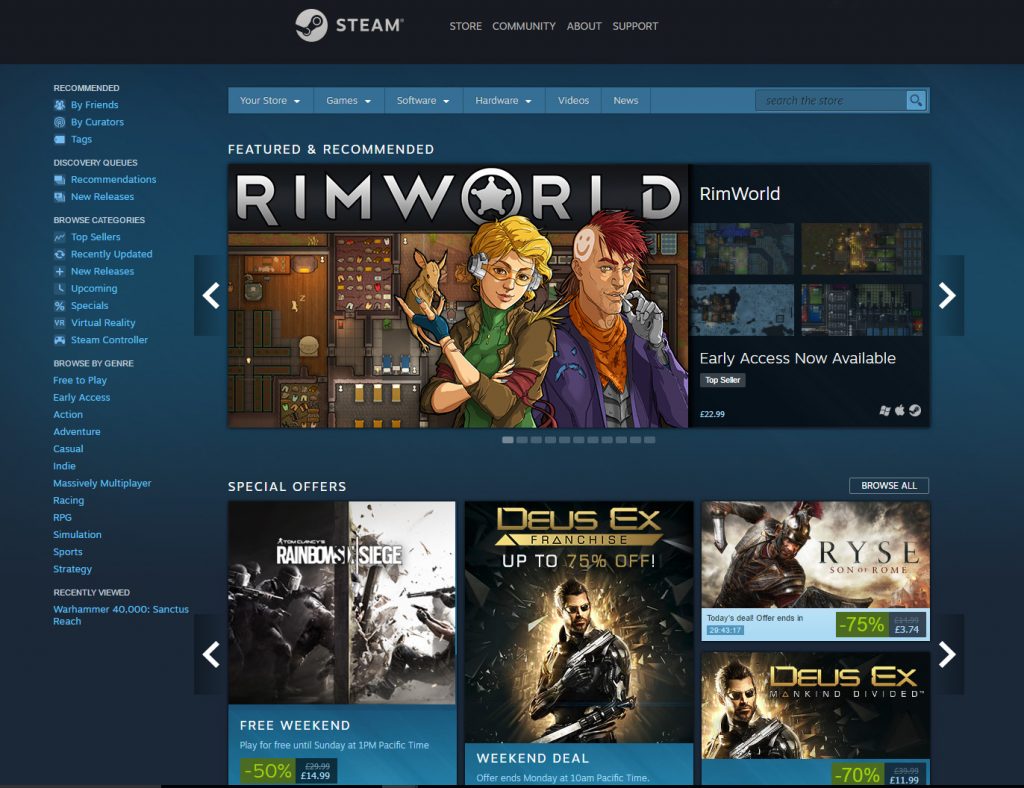1024x788 pixels.
Task: Browse the Indie genre
Action: (x=64, y=465)
